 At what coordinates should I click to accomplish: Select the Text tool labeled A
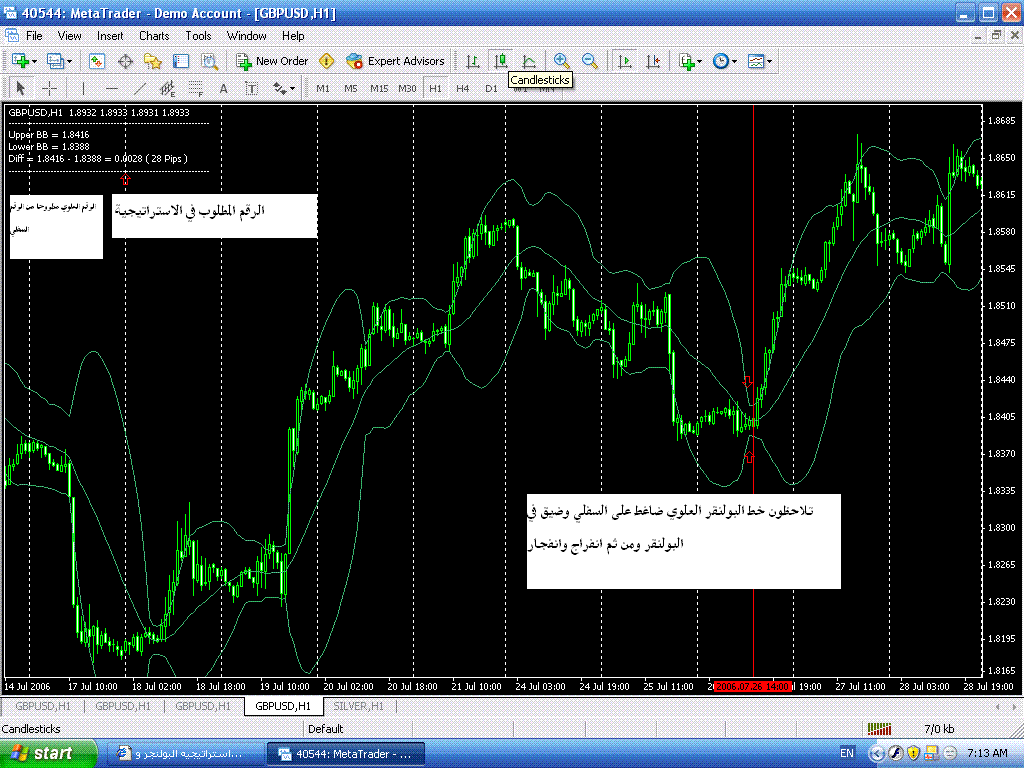tap(223, 88)
